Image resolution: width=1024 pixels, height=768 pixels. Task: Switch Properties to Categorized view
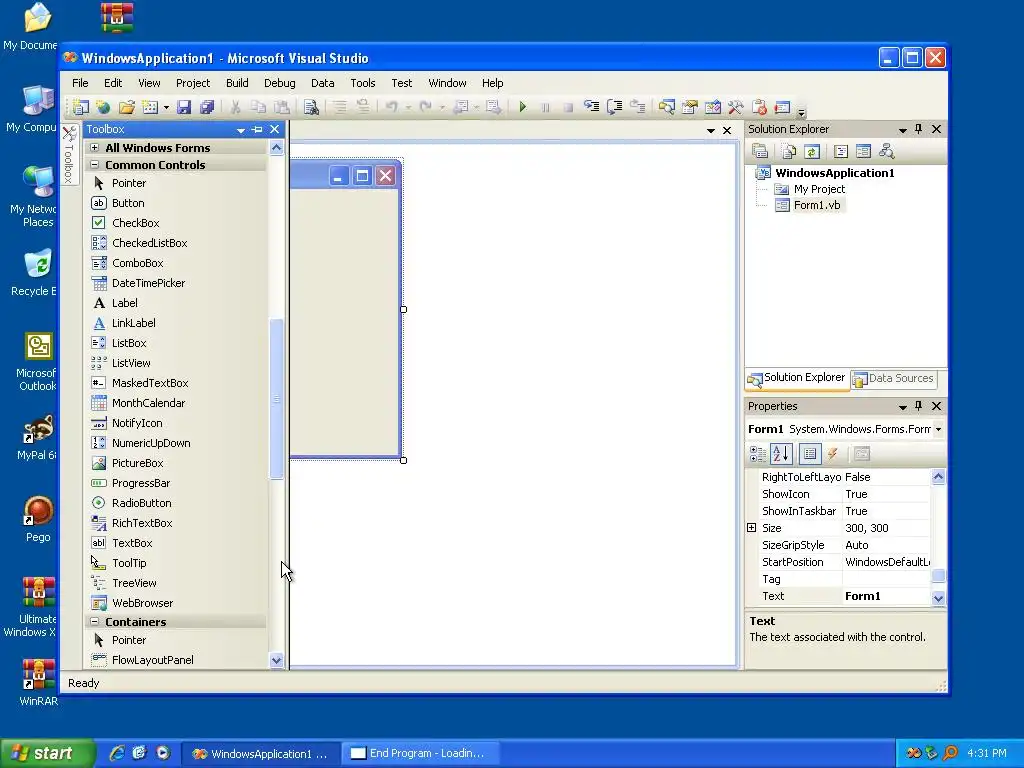[758, 454]
